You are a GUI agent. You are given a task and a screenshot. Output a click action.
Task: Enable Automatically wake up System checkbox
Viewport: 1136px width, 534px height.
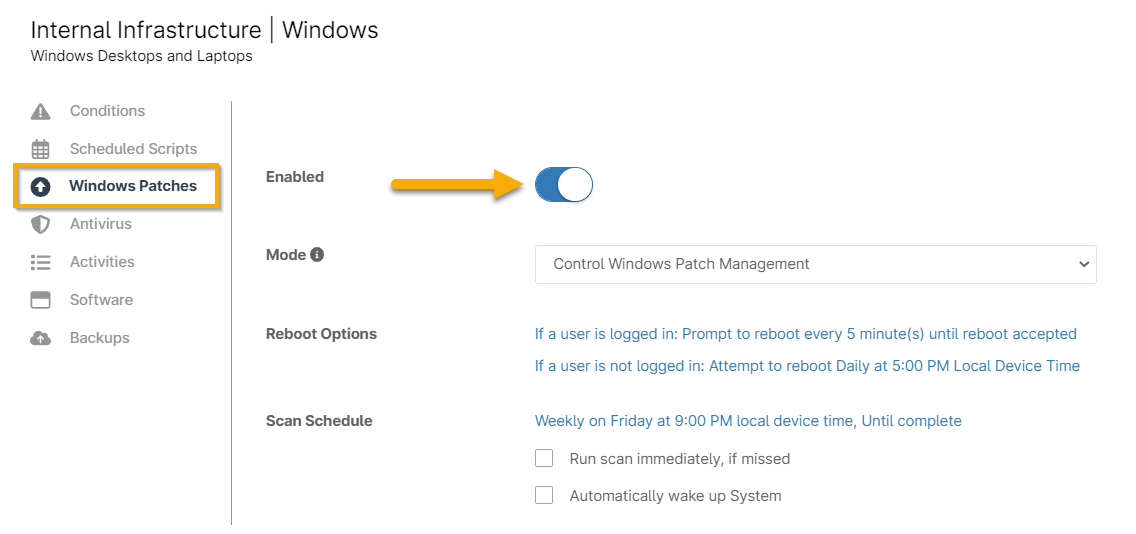tap(544, 495)
